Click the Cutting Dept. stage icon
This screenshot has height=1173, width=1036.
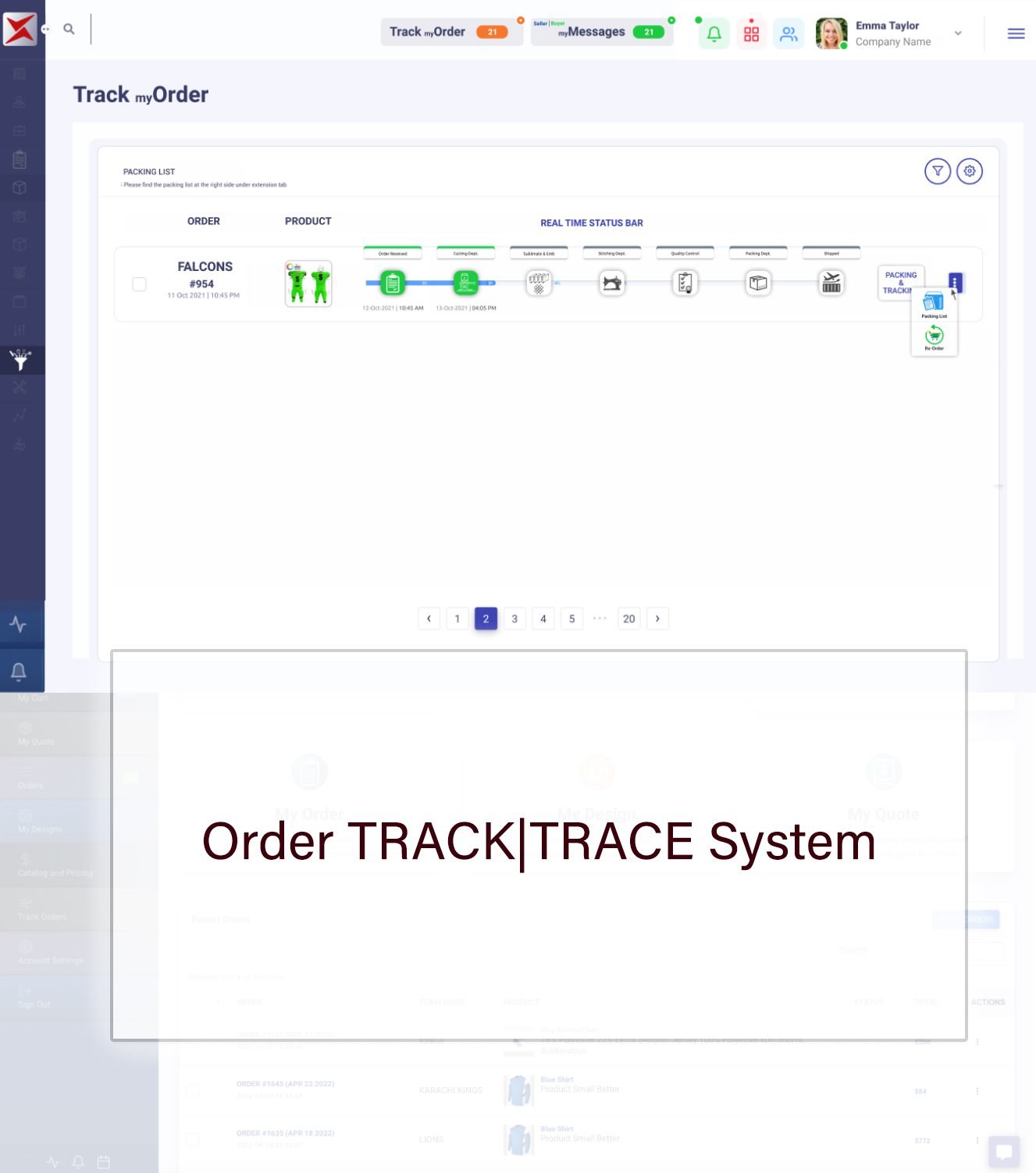465,283
